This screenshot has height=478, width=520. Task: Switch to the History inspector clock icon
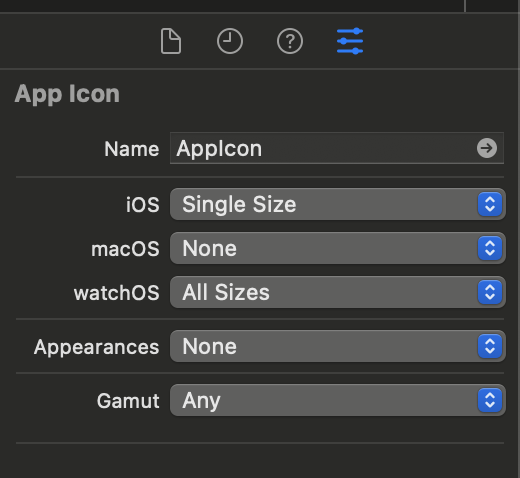click(230, 41)
